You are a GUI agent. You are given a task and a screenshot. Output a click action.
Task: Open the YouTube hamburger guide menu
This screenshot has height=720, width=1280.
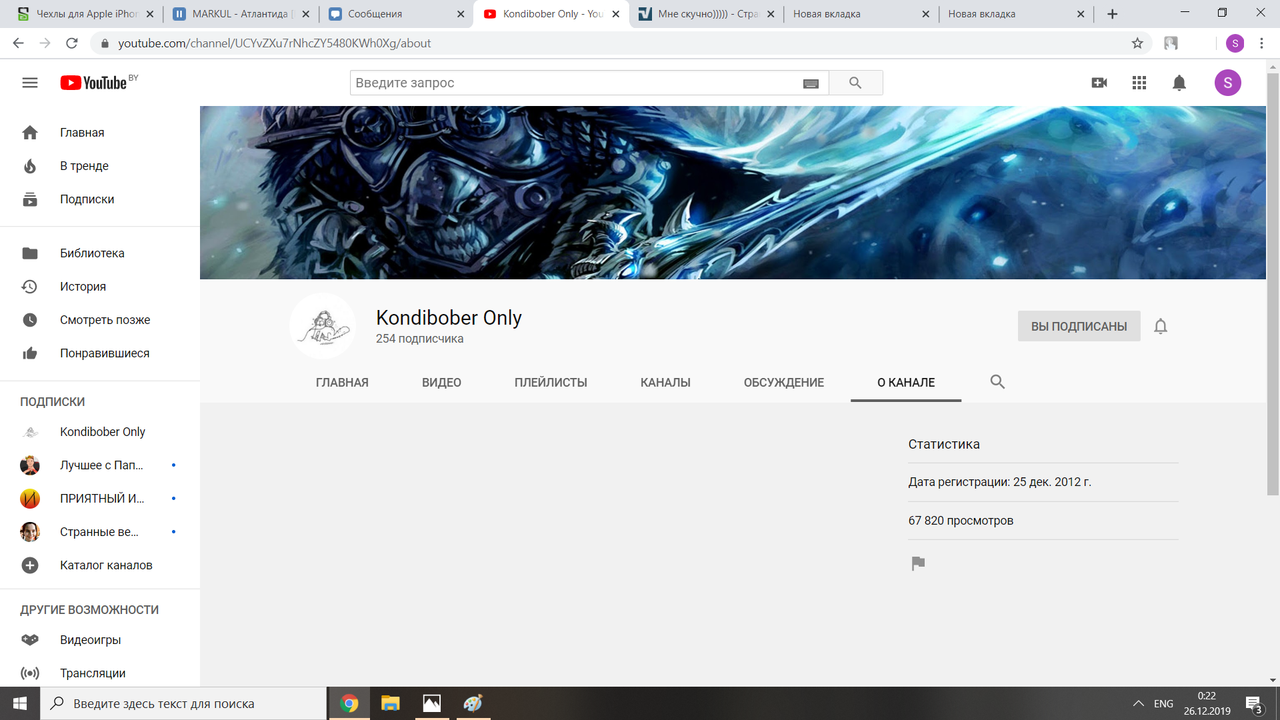click(30, 83)
